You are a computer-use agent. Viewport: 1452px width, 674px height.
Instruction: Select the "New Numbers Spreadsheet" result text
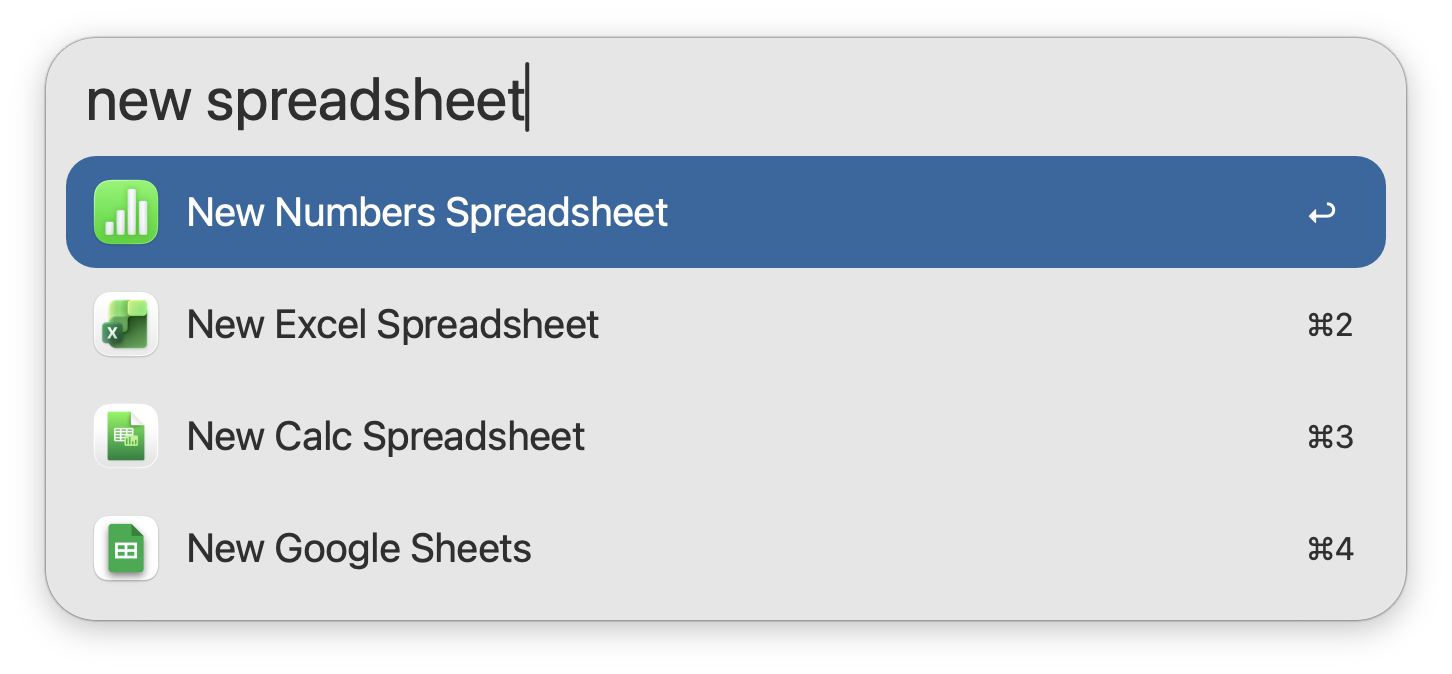[x=427, y=212]
